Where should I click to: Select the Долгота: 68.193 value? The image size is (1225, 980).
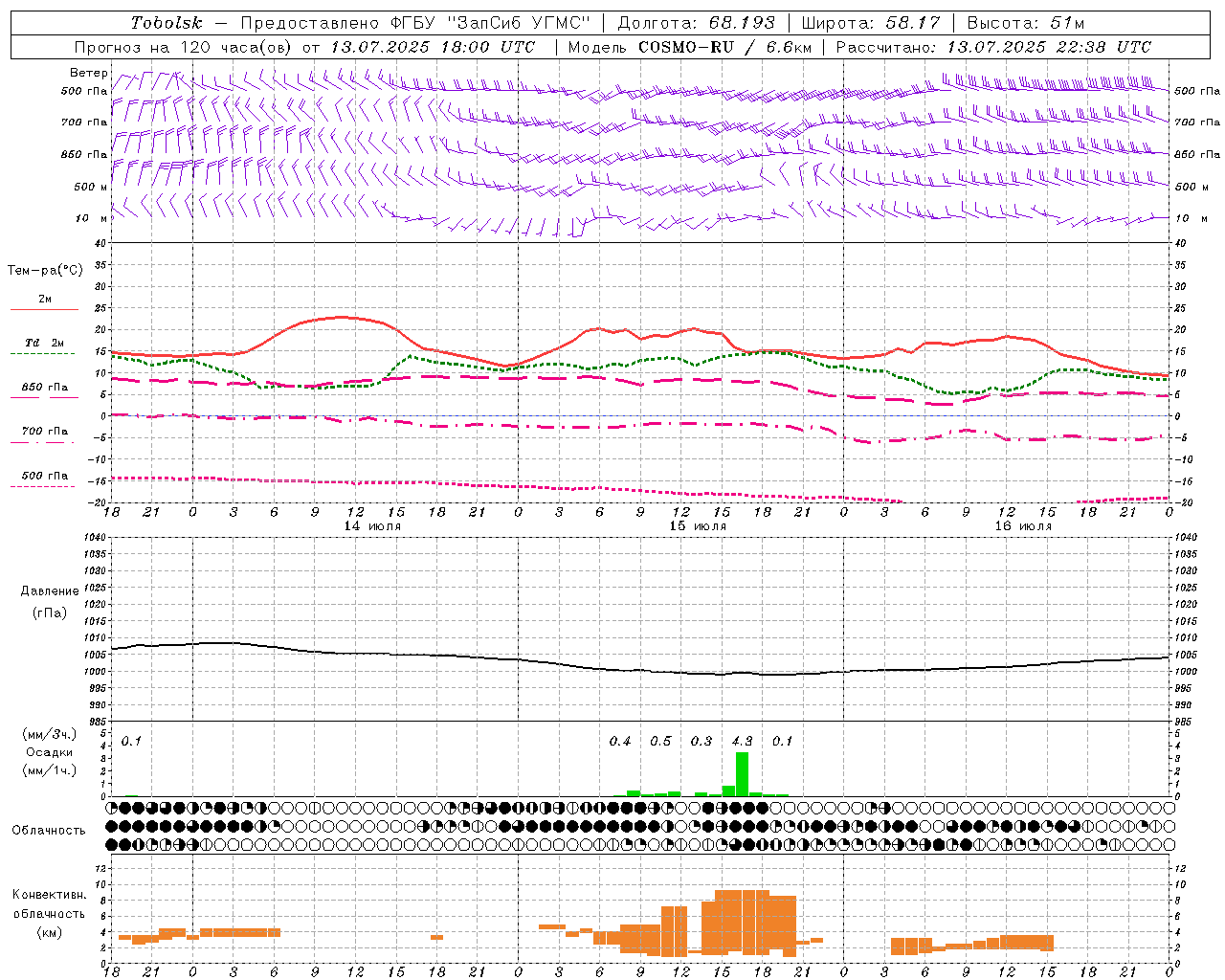696,23
